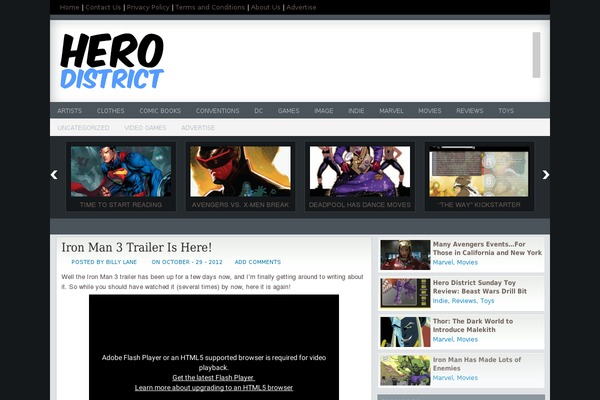Open the Movies menu item
The image size is (600, 400).
[x=430, y=111]
